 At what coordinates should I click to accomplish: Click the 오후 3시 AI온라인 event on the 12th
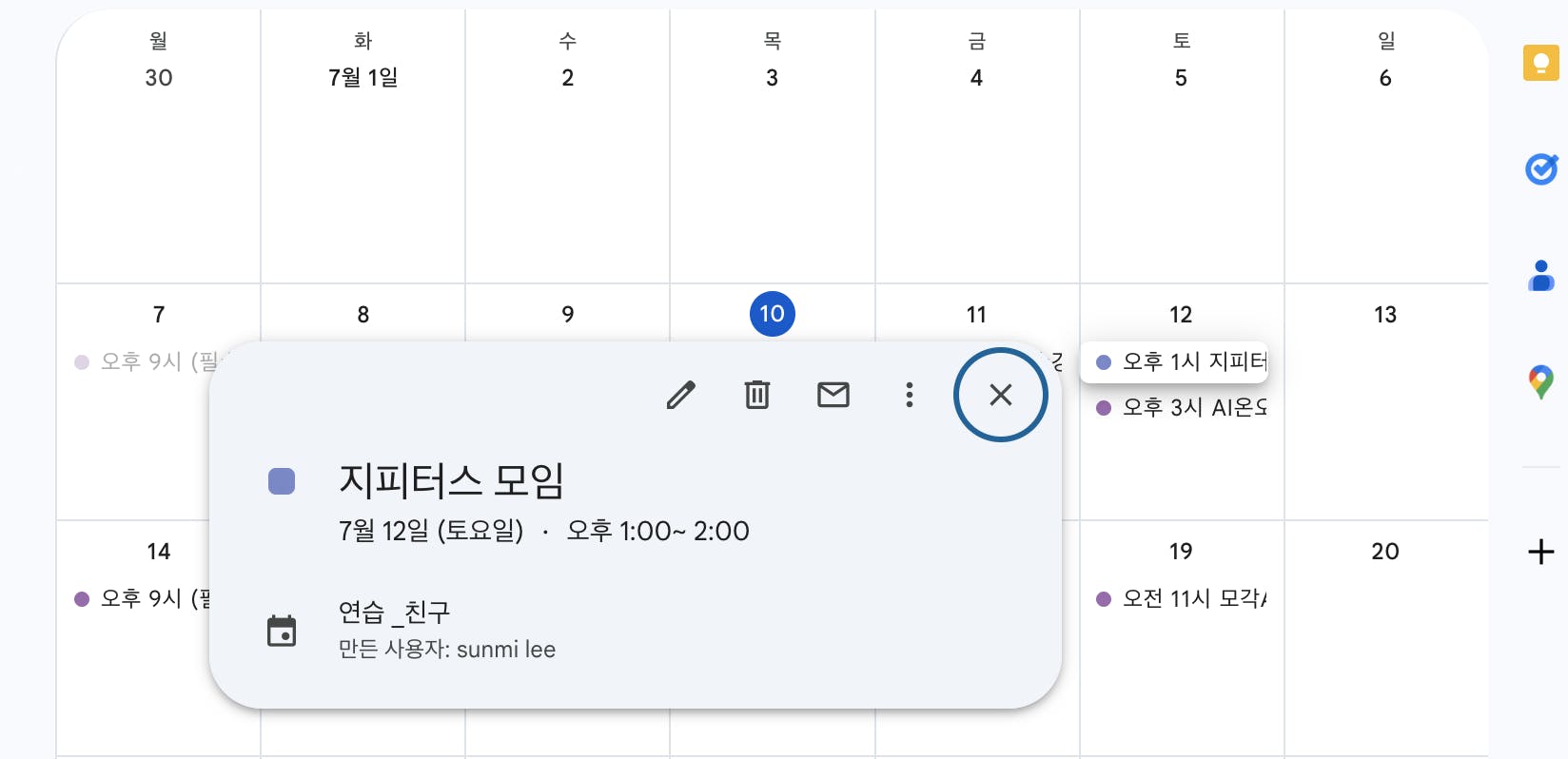point(1180,407)
